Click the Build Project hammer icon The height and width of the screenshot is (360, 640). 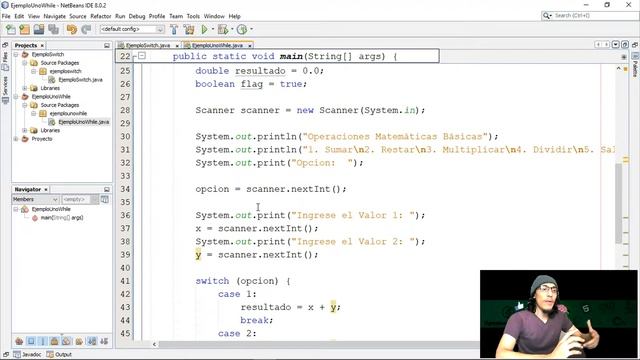[174, 29]
